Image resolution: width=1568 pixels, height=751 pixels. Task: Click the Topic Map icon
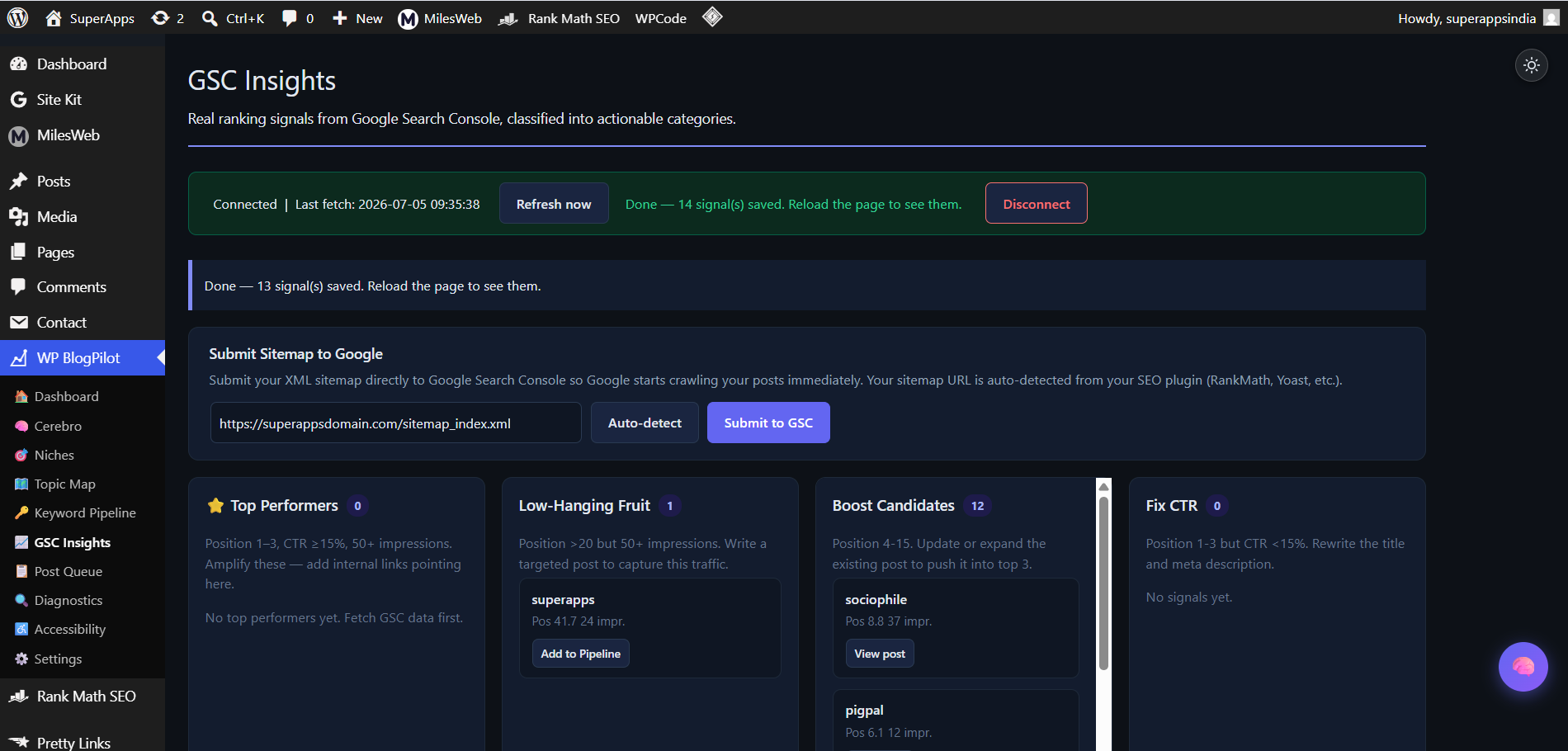tap(21, 484)
